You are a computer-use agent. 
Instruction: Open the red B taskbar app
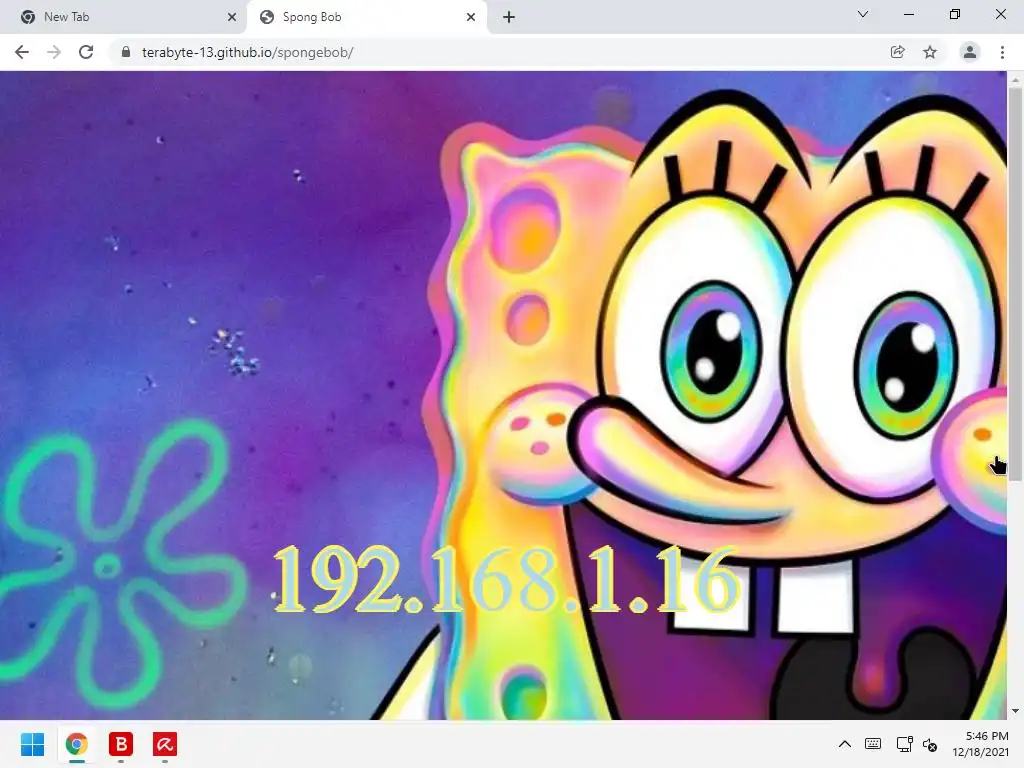click(x=121, y=744)
